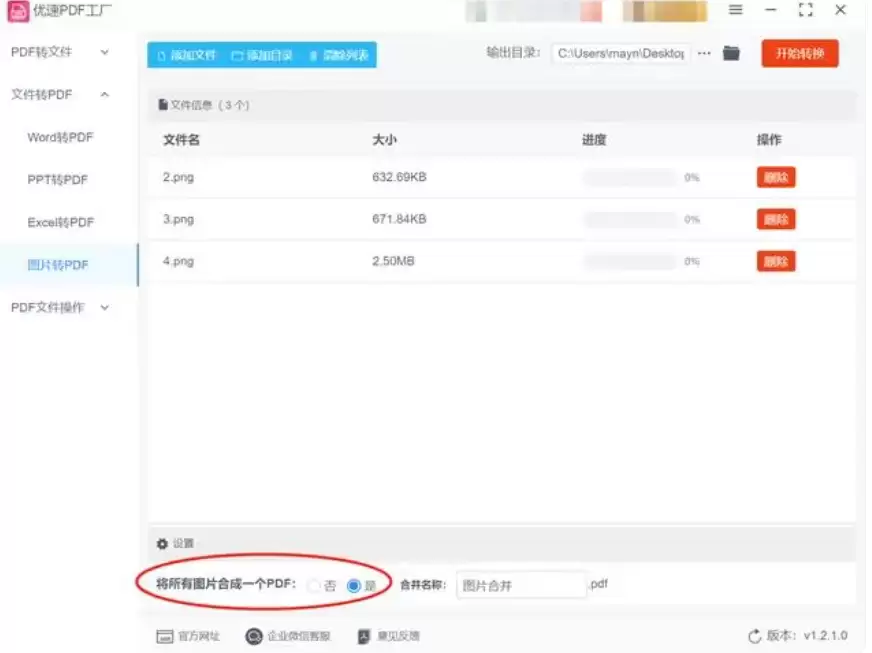Click the version refresh icon
The height and width of the screenshot is (653, 872).
(x=754, y=636)
